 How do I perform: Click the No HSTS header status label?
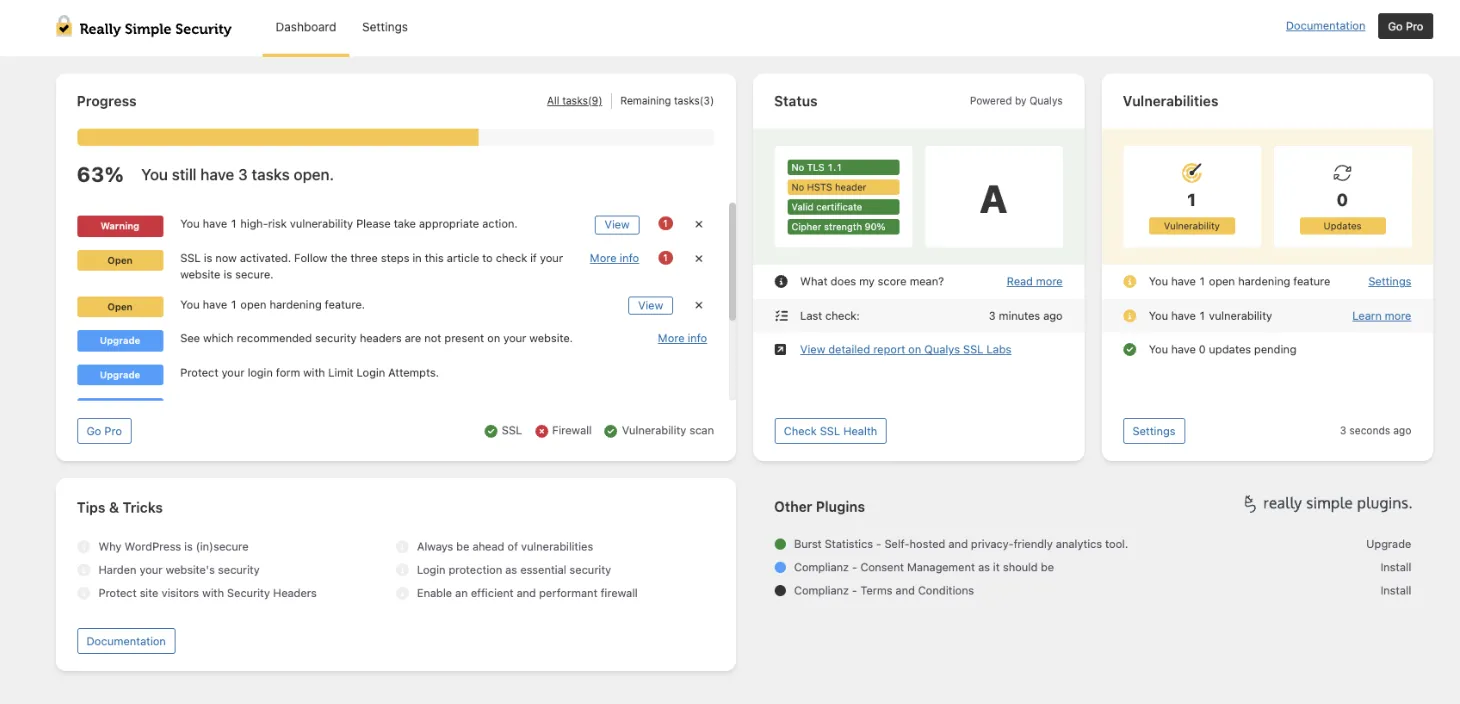pyautogui.click(x=843, y=187)
